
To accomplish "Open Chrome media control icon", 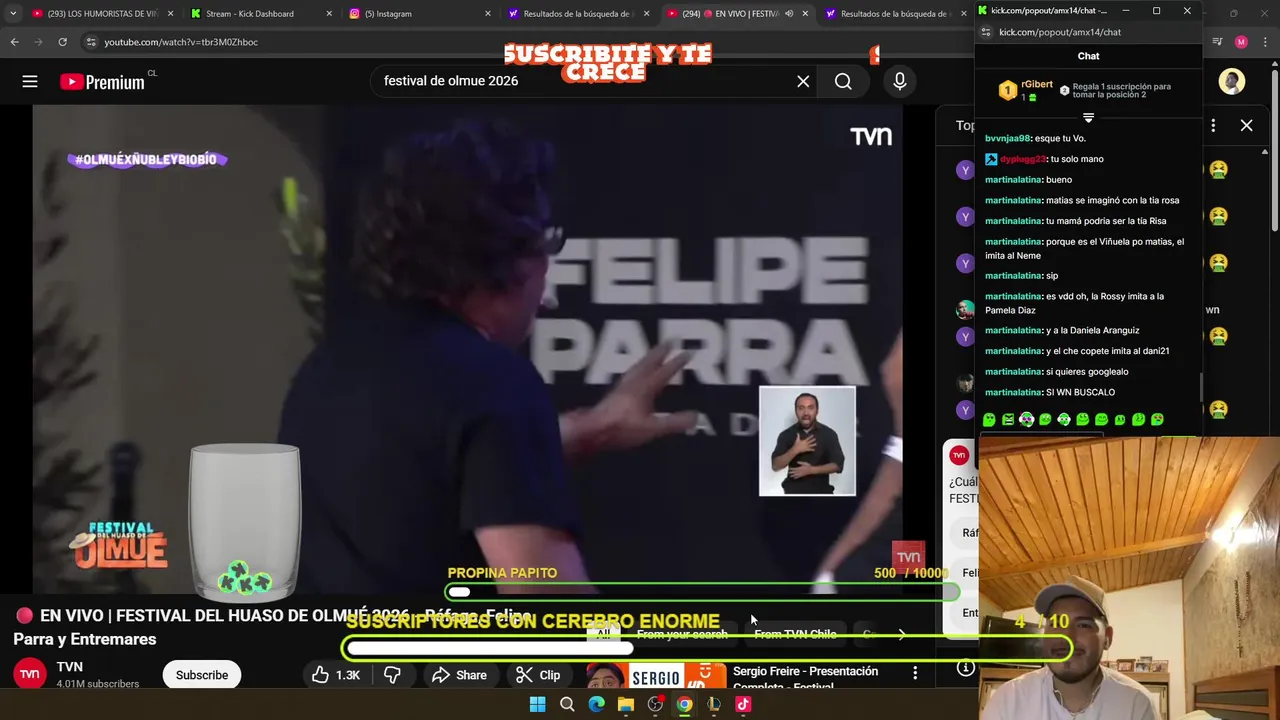I will click(x=1217, y=42).
